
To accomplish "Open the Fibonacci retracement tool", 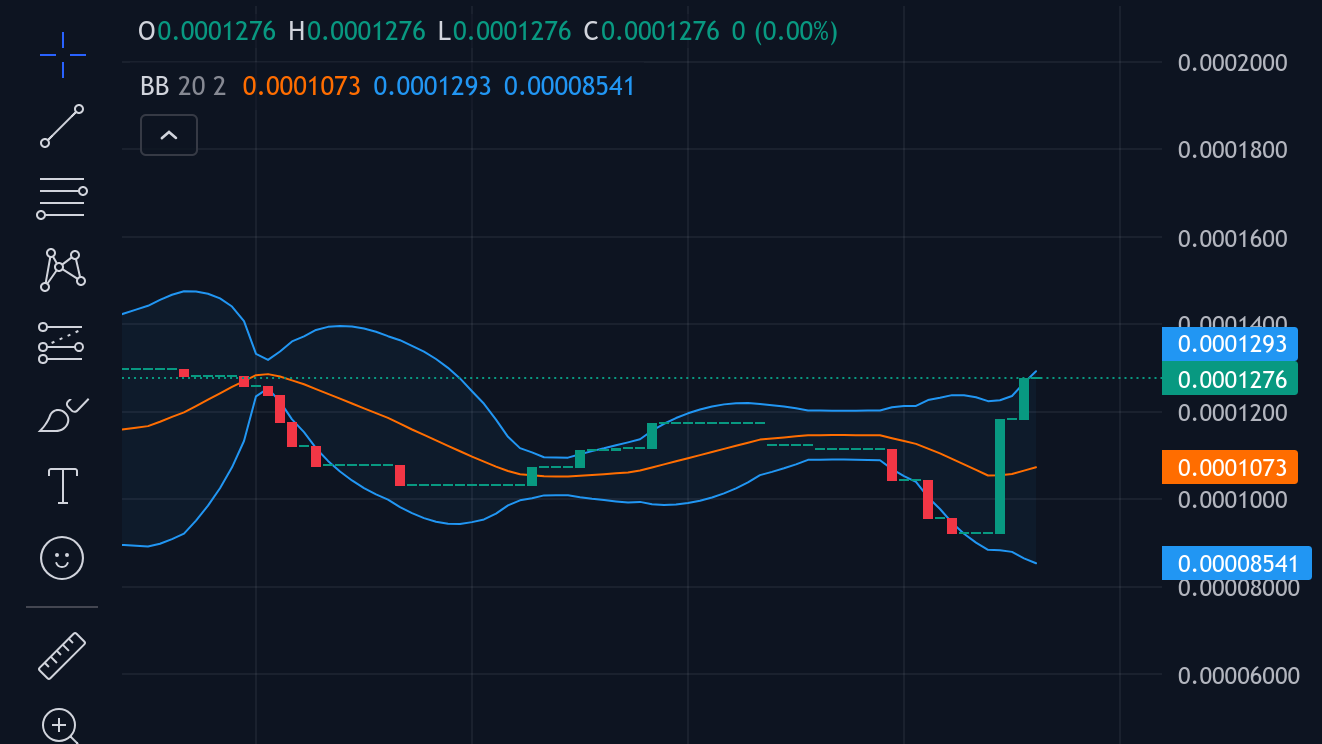I will [x=62, y=199].
